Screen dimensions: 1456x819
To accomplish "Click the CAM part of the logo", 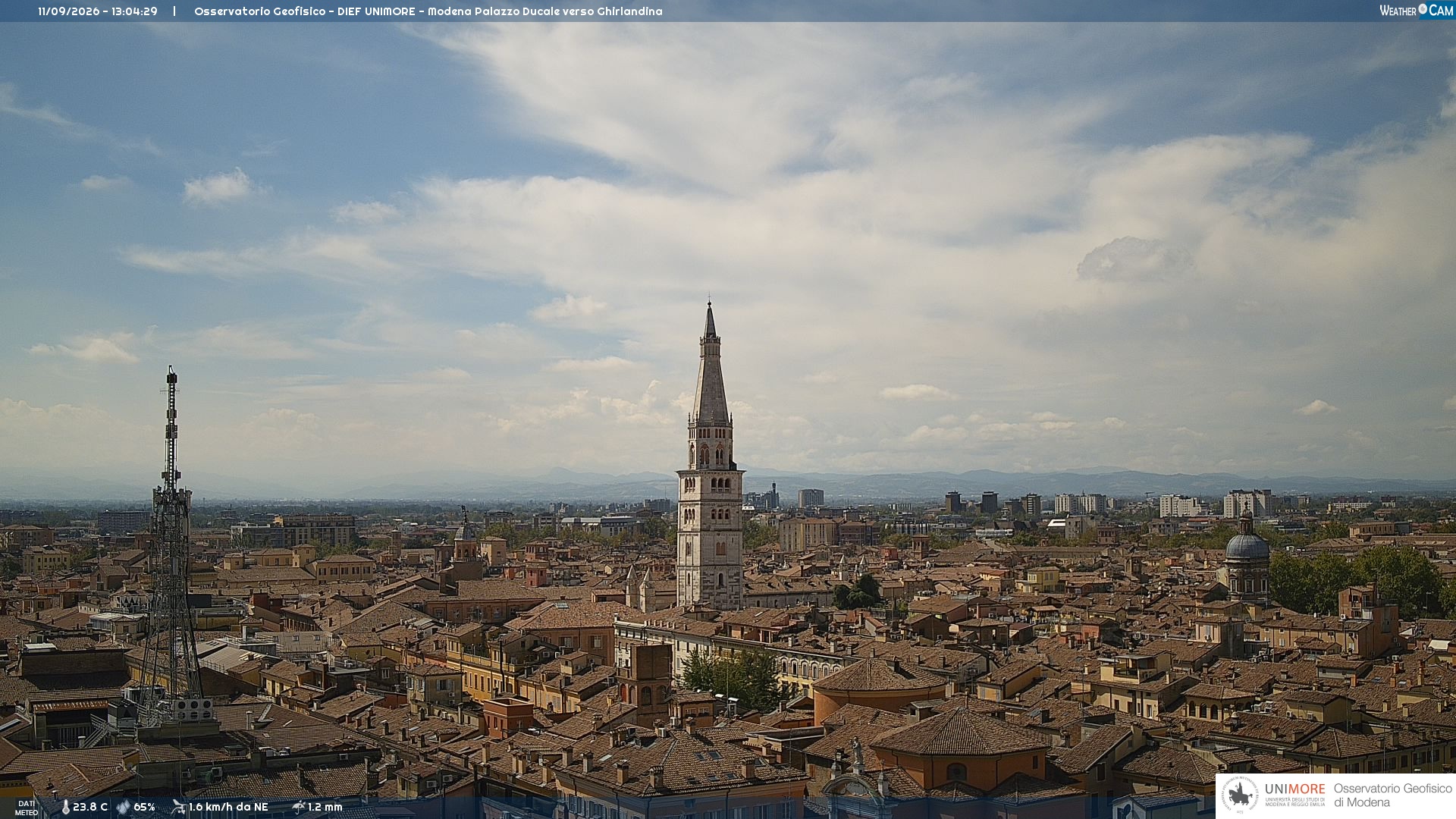I will [x=1441, y=11].
